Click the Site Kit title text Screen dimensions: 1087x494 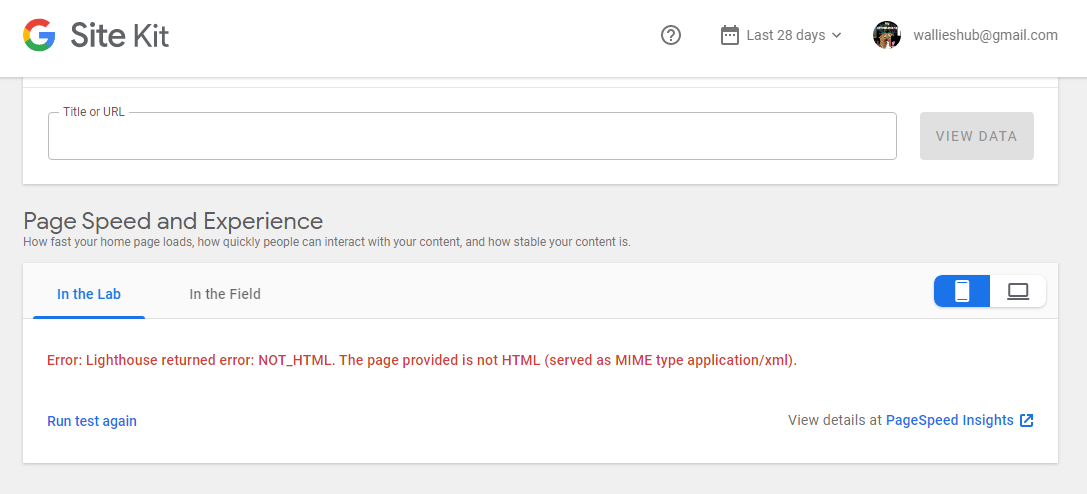tap(119, 36)
